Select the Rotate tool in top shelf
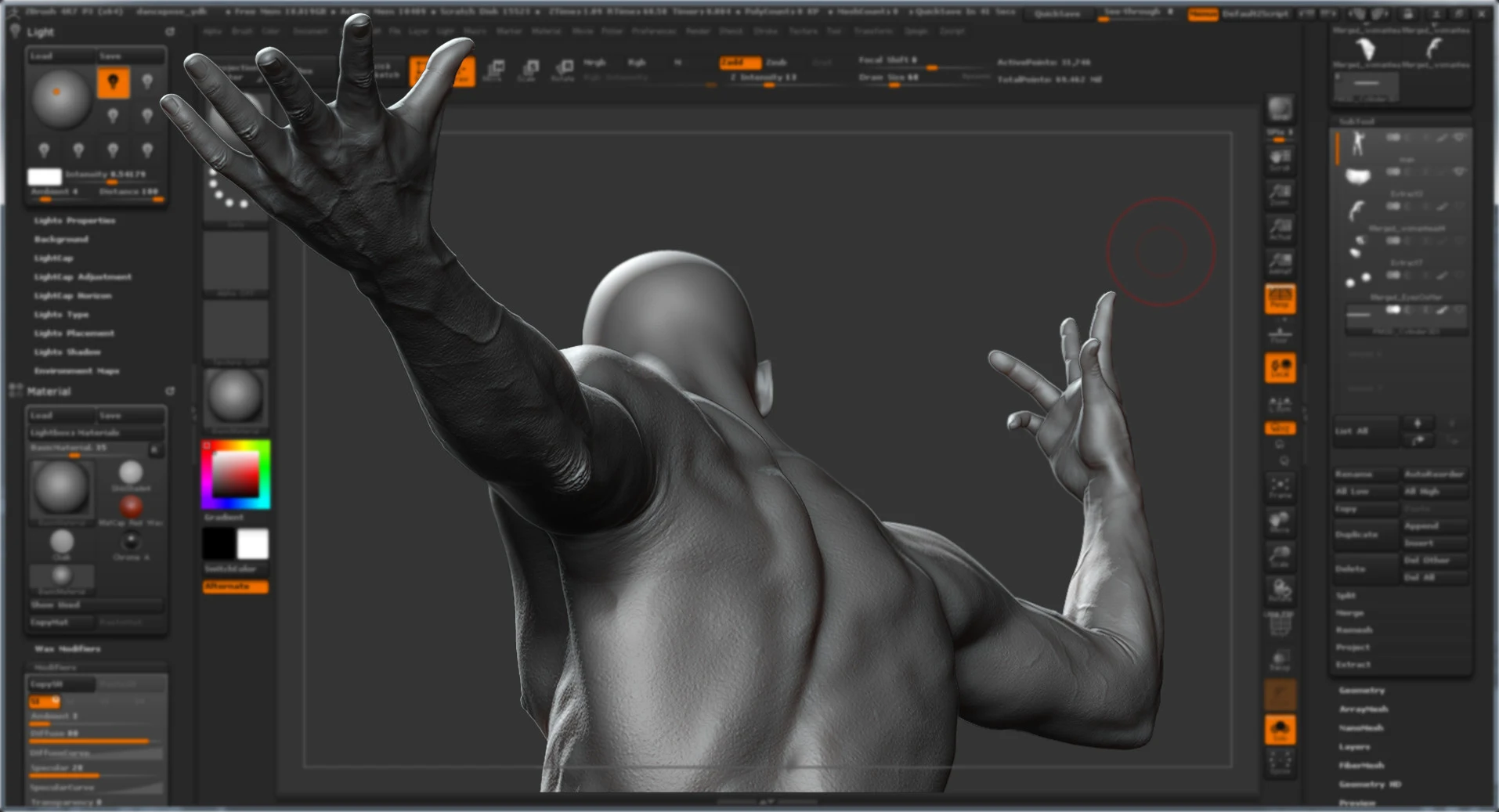The height and width of the screenshot is (812, 1499). coord(563,70)
